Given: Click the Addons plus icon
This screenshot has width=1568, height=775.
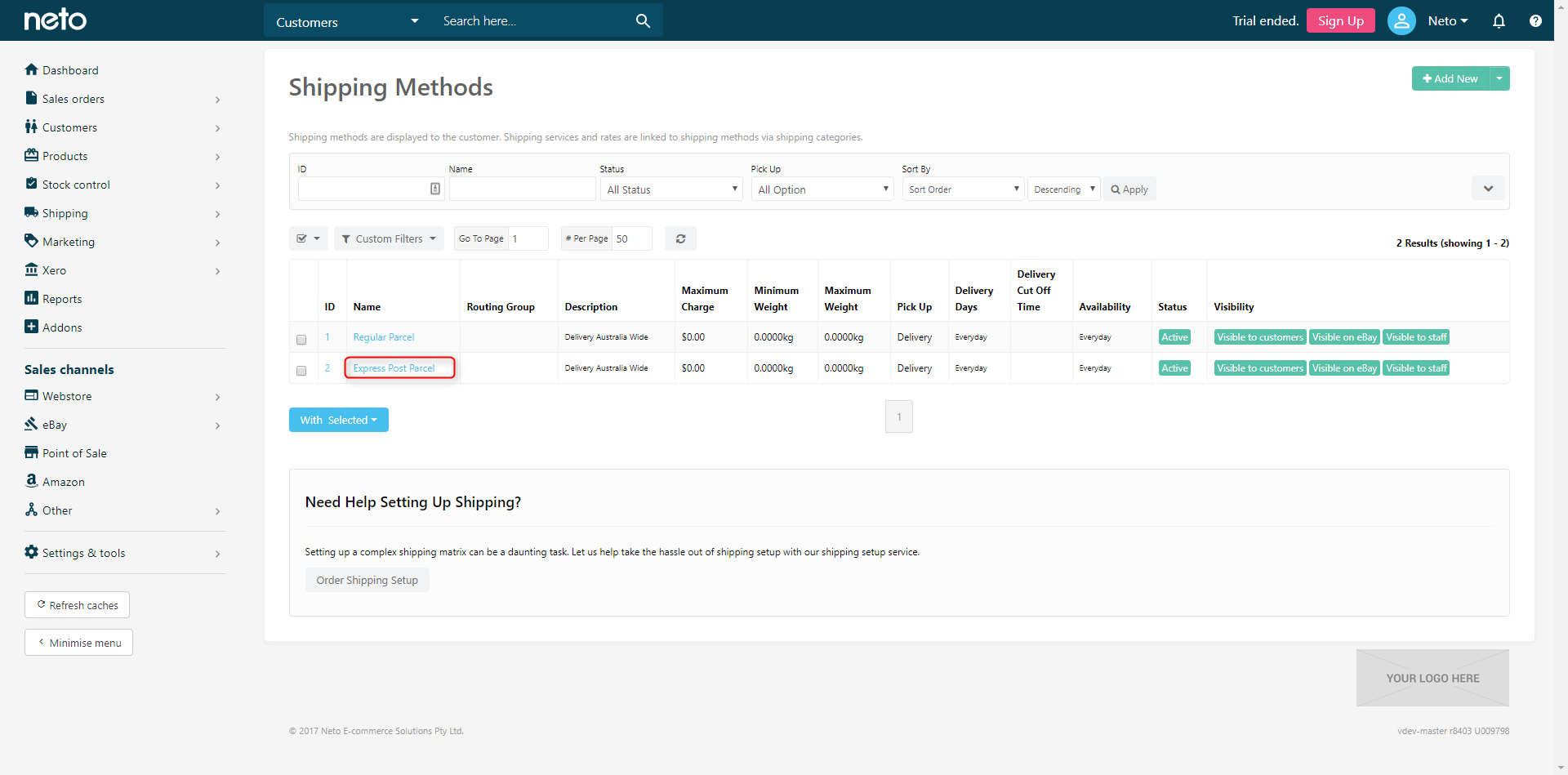Looking at the screenshot, I should click(31, 327).
